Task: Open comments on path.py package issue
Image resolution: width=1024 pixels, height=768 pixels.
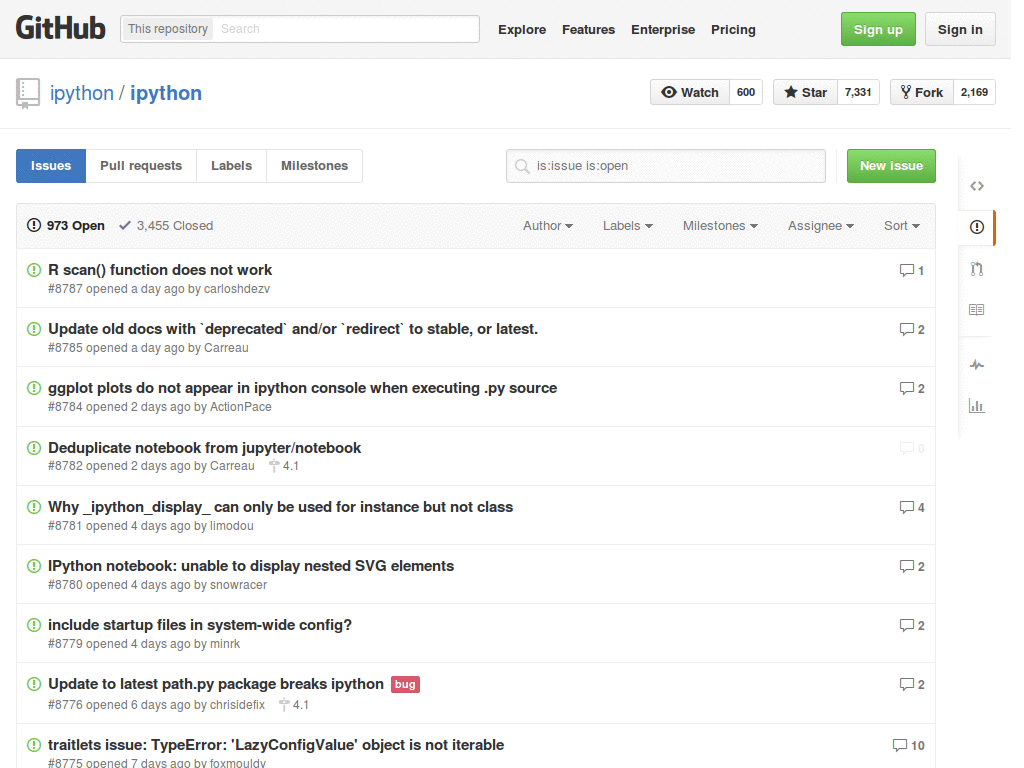Action: (912, 684)
